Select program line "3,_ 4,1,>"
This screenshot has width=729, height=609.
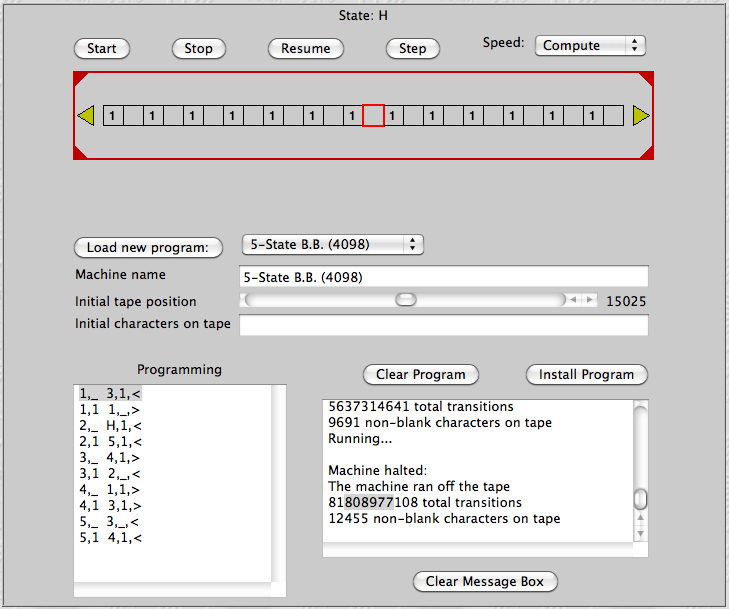[x=109, y=458]
